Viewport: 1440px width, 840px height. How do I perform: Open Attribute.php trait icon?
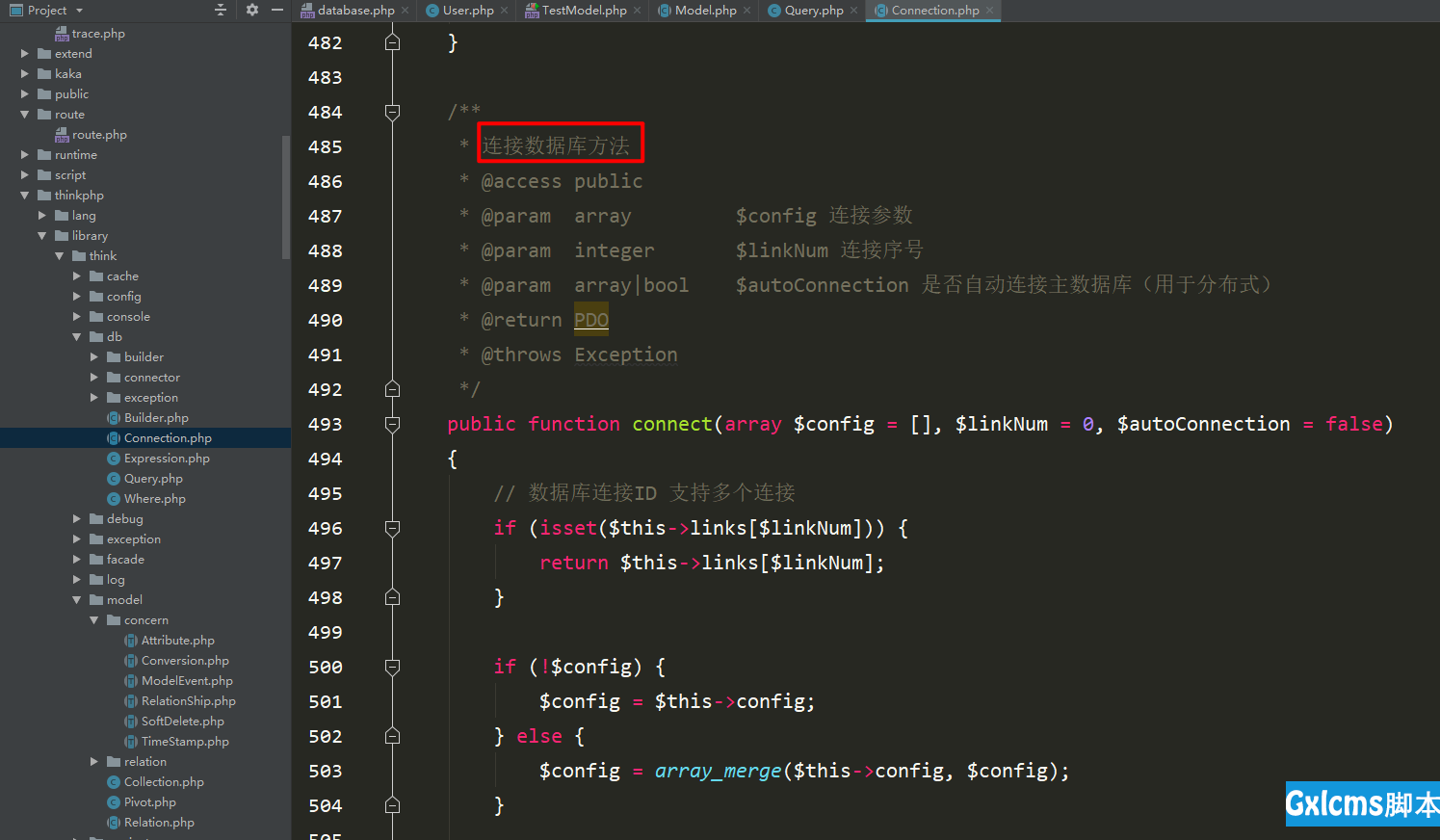tap(131, 641)
